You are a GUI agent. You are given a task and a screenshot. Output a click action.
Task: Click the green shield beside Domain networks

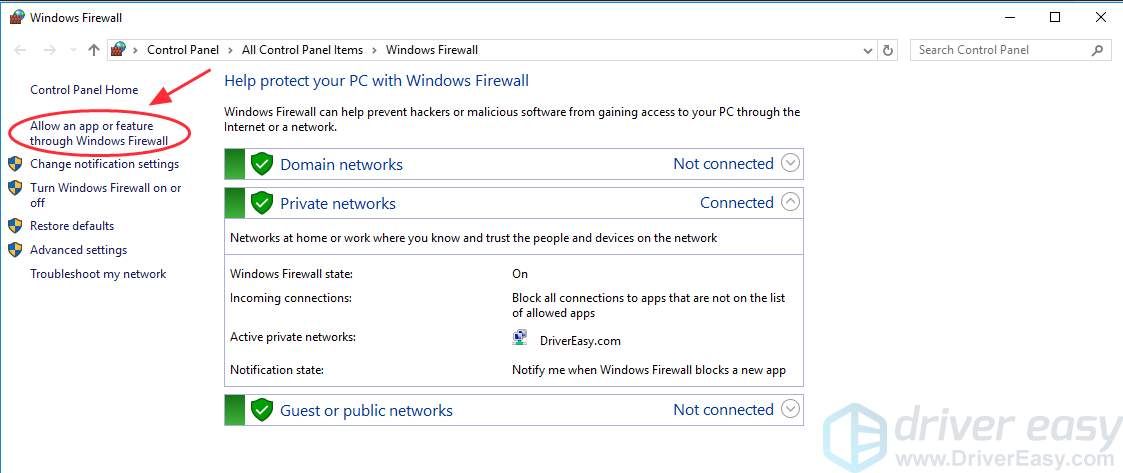click(262, 164)
